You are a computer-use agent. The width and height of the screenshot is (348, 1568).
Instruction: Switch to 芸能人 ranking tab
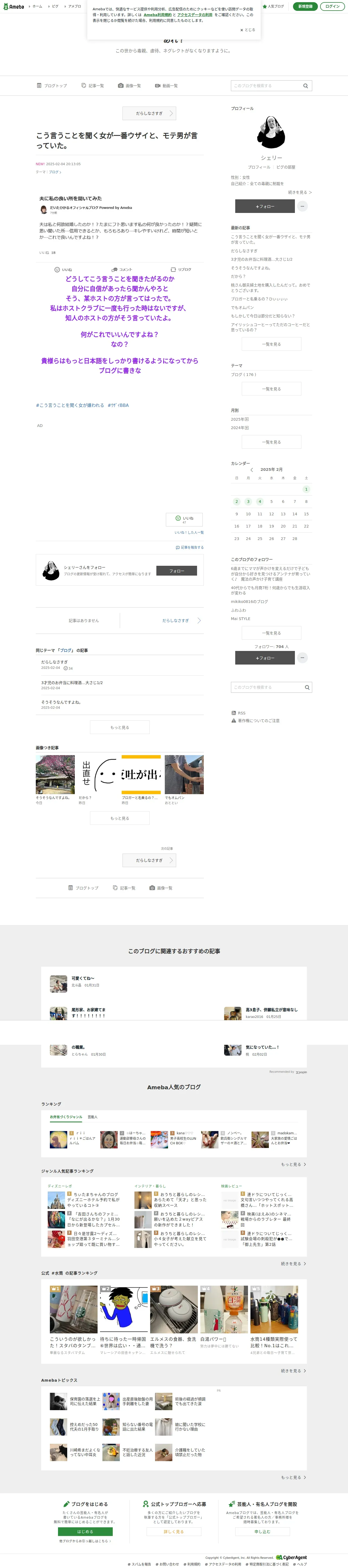[x=92, y=1117]
